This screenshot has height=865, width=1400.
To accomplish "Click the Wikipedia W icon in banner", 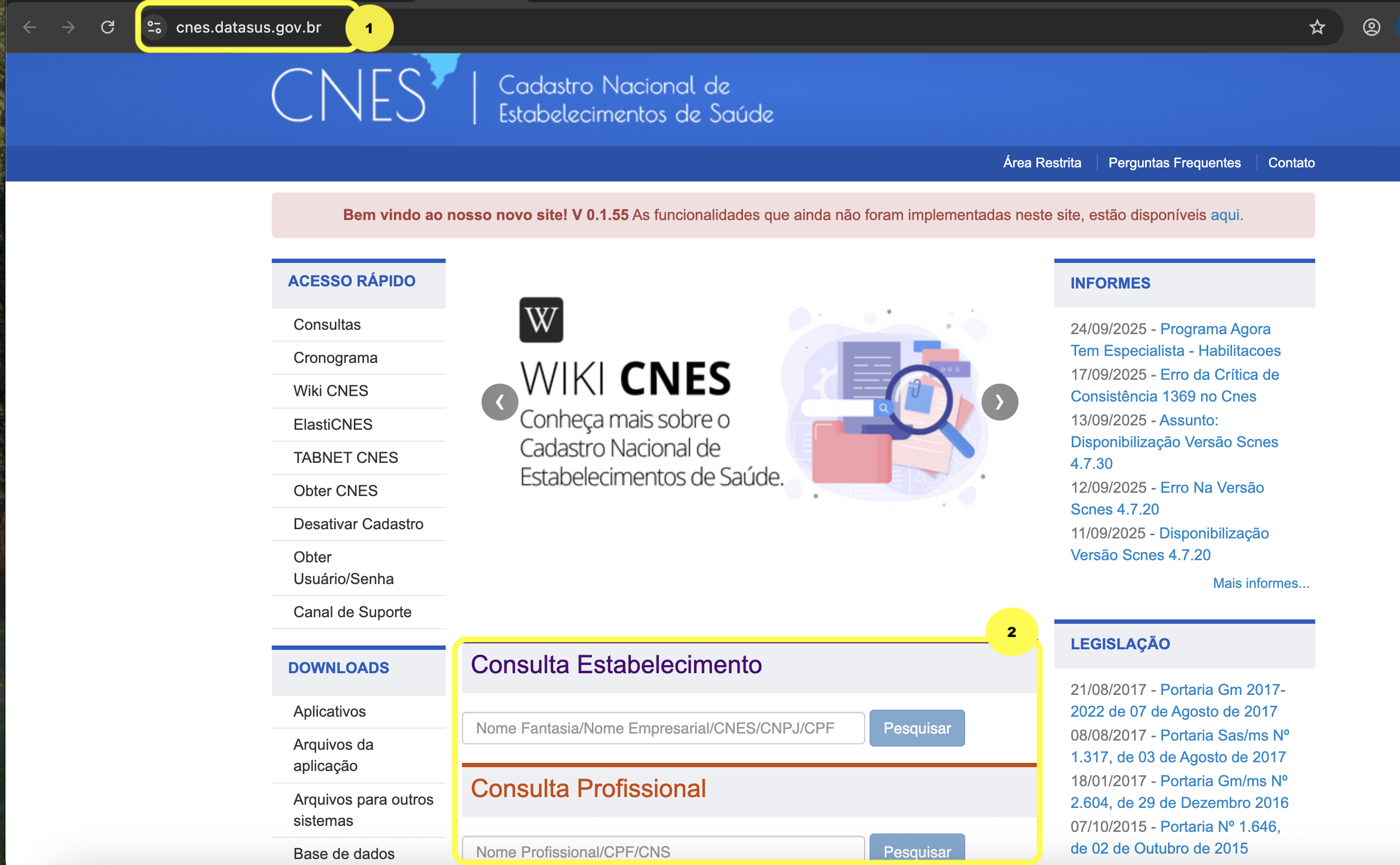I will click(x=541, y=319).
